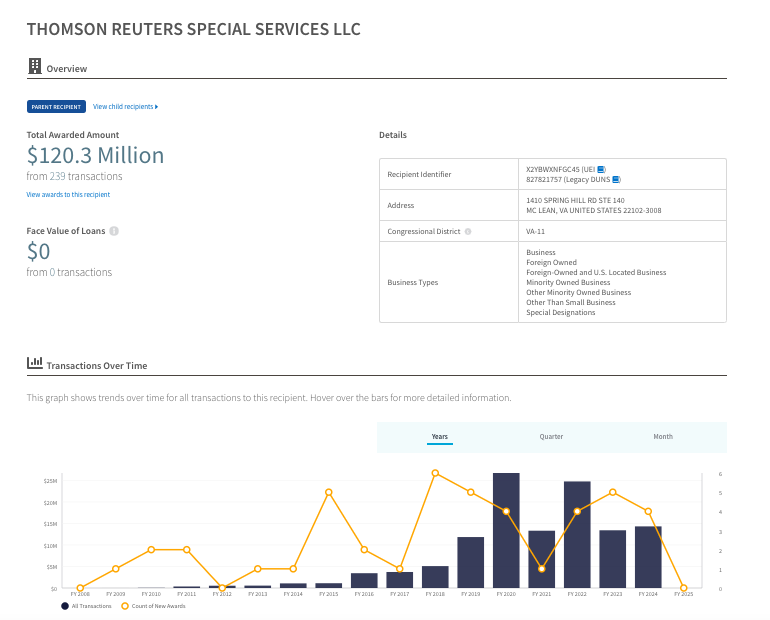Click the glossary icon next to UEI identifier

coord(601,170)
